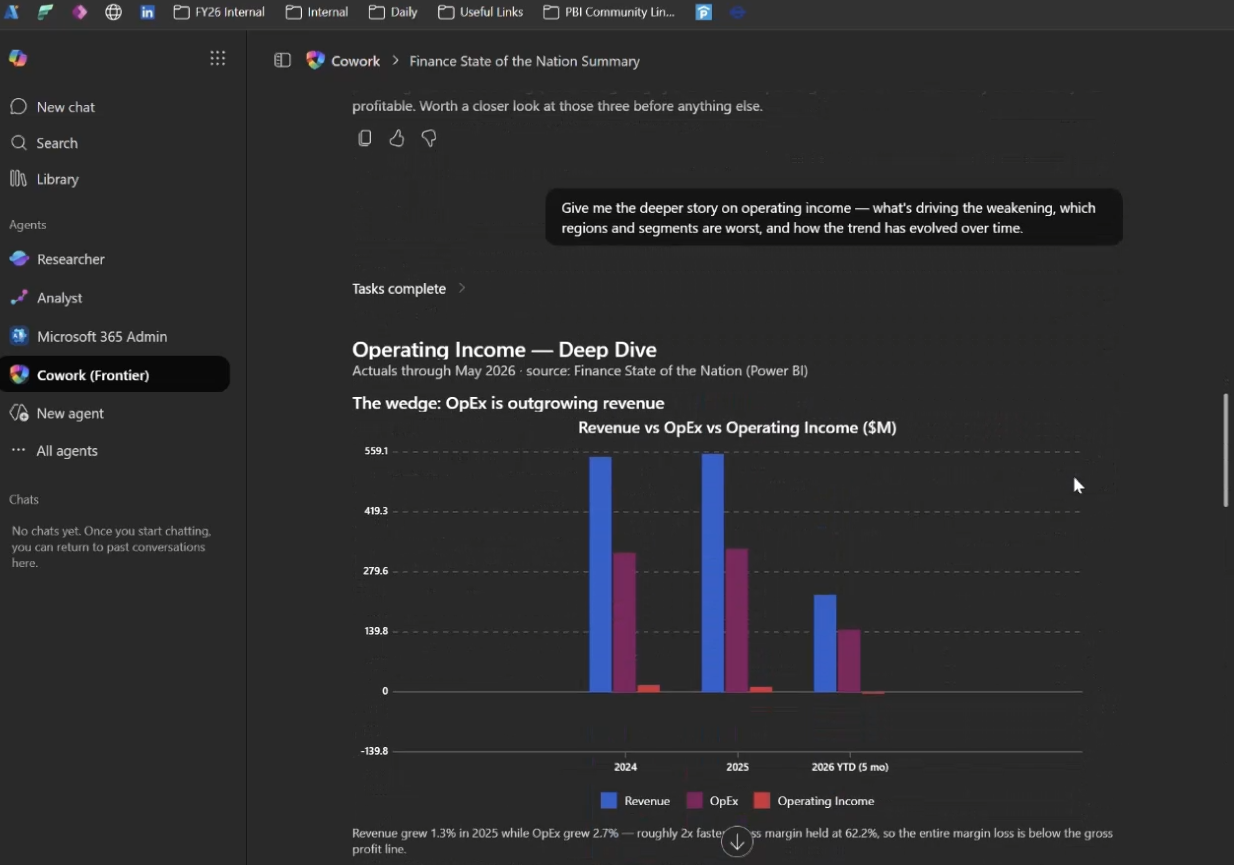1234x865 pixels.
Task: Open the Internal bookmark folder
Action: [x=317, y=12]
